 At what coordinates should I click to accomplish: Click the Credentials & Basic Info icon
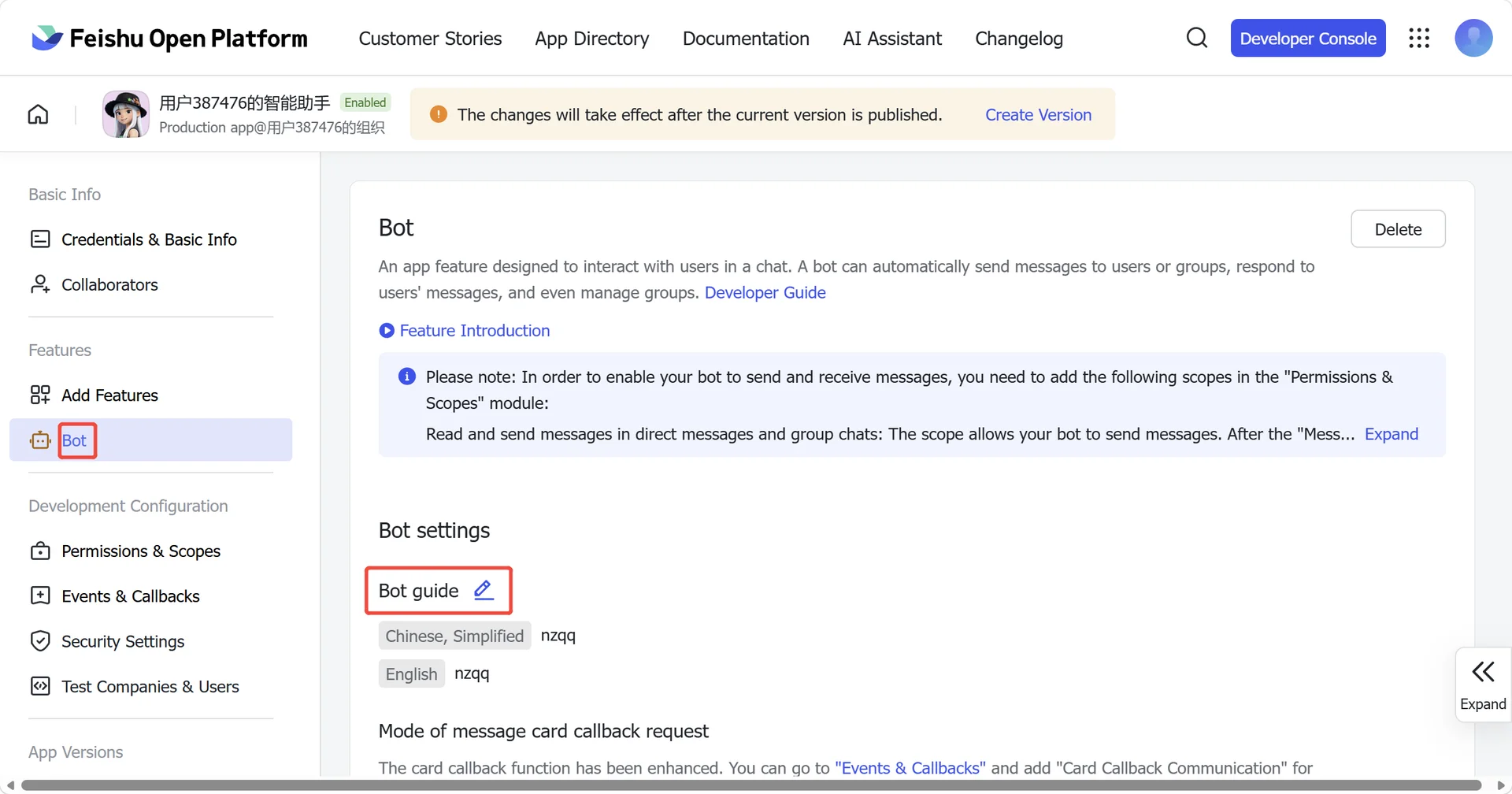(40, 239)
